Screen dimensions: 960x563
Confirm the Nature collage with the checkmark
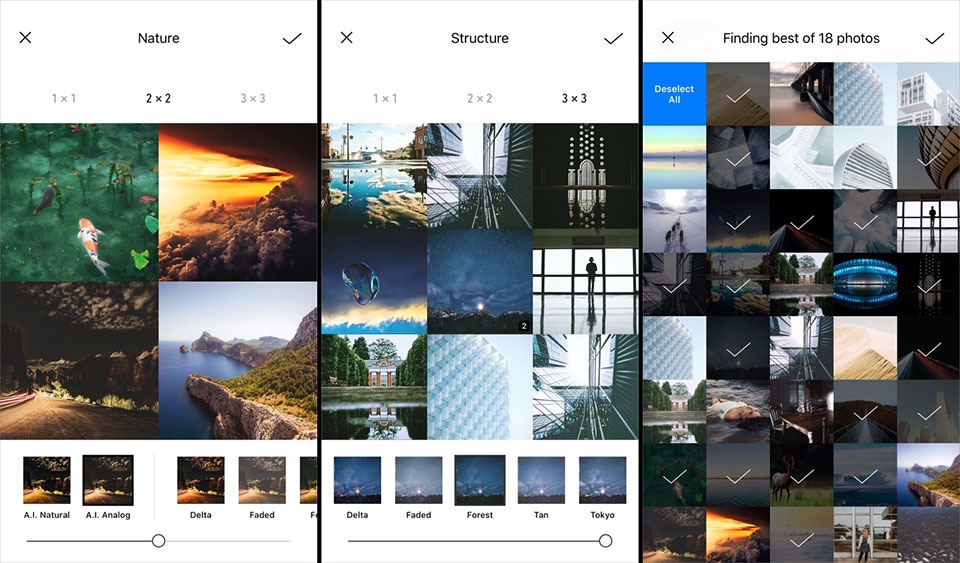(x=292, y=39)
